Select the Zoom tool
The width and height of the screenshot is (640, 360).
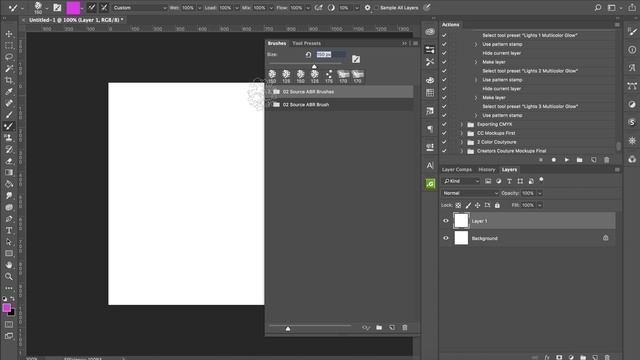[x=9, y=276]
